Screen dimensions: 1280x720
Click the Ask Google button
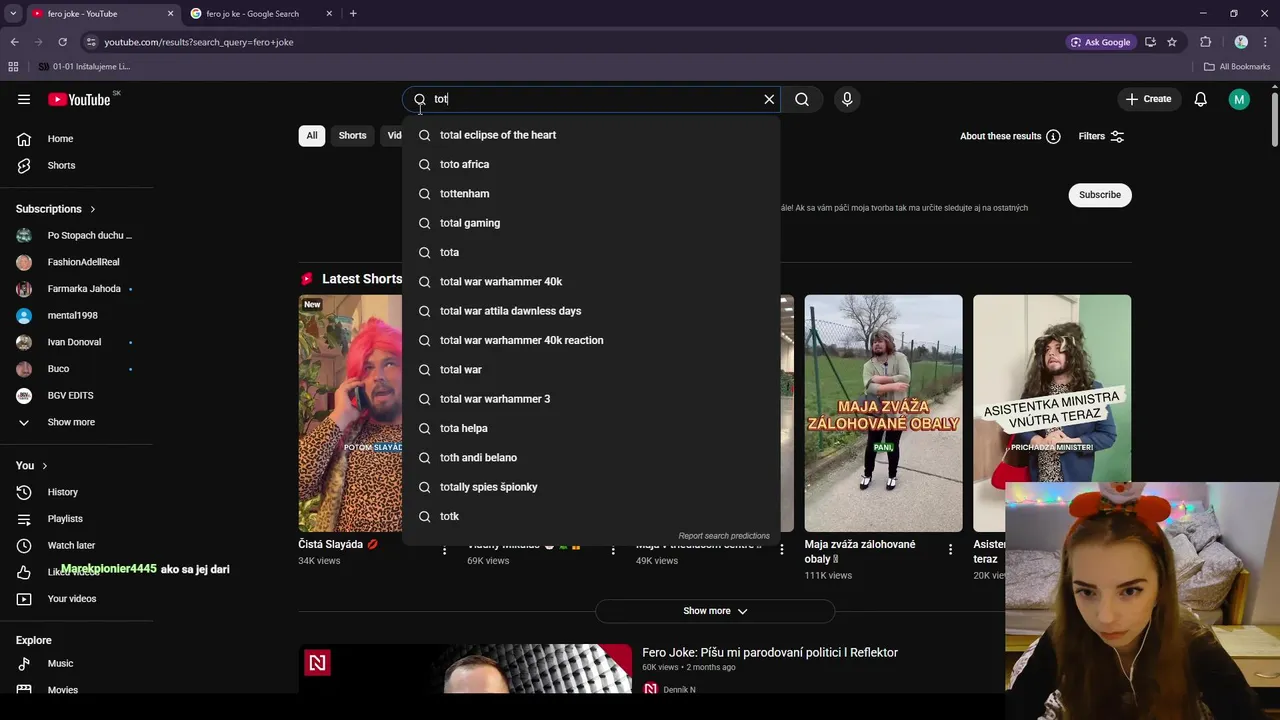point(1100,42)
